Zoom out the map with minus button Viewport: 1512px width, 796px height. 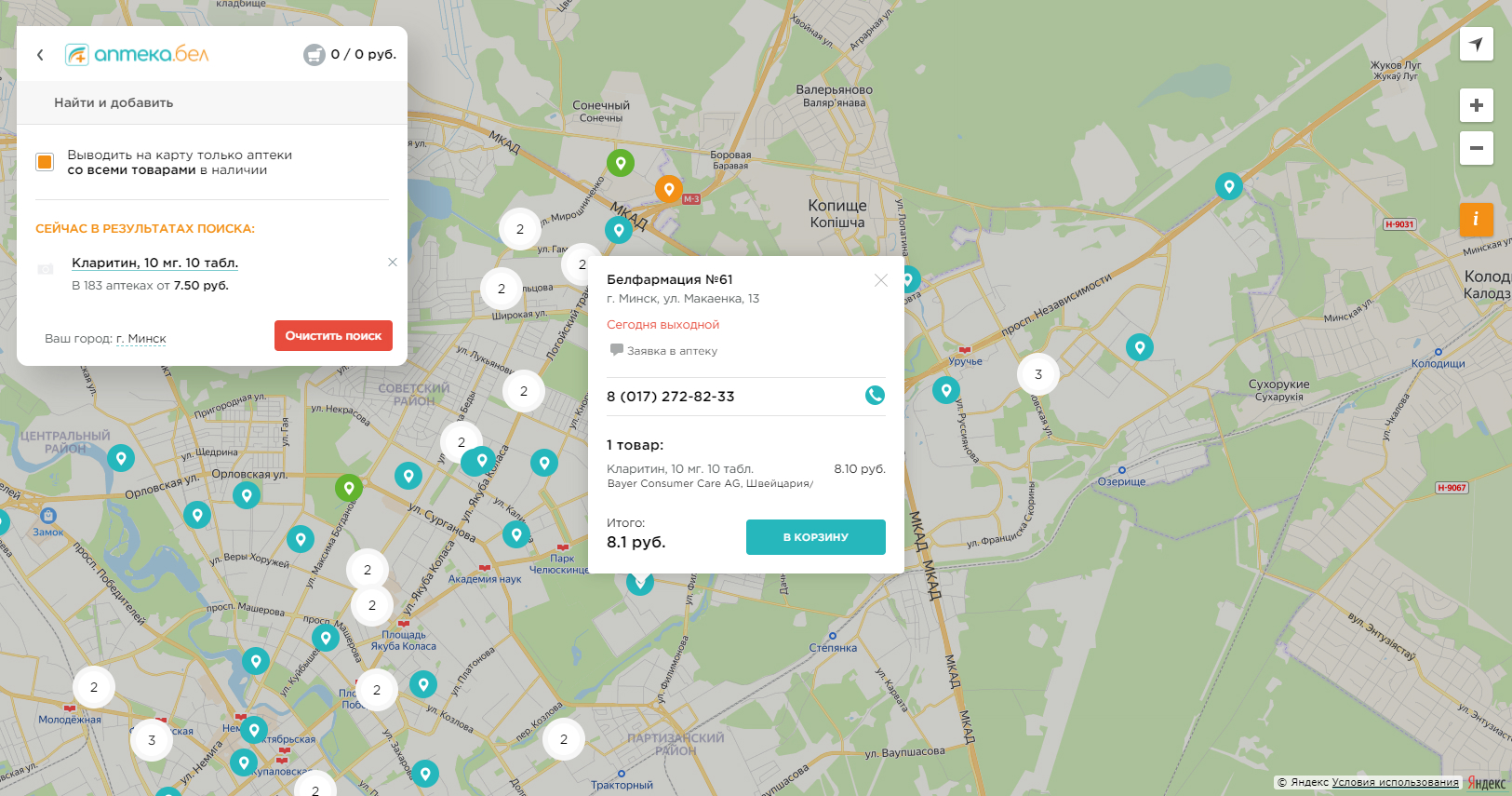(1477, 148)
